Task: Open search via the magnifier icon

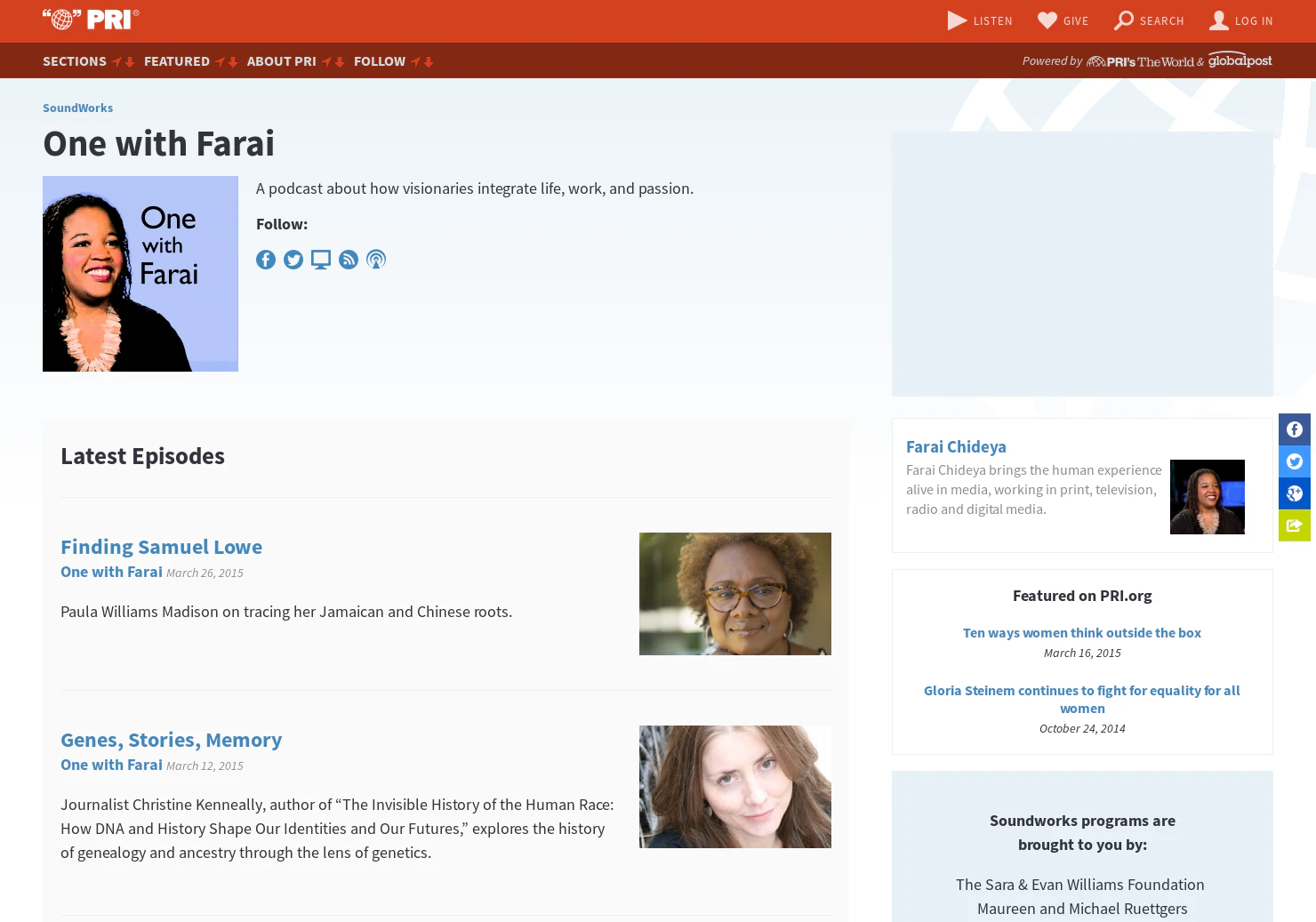Action: pyautogui.click(x=1124, y=20)
